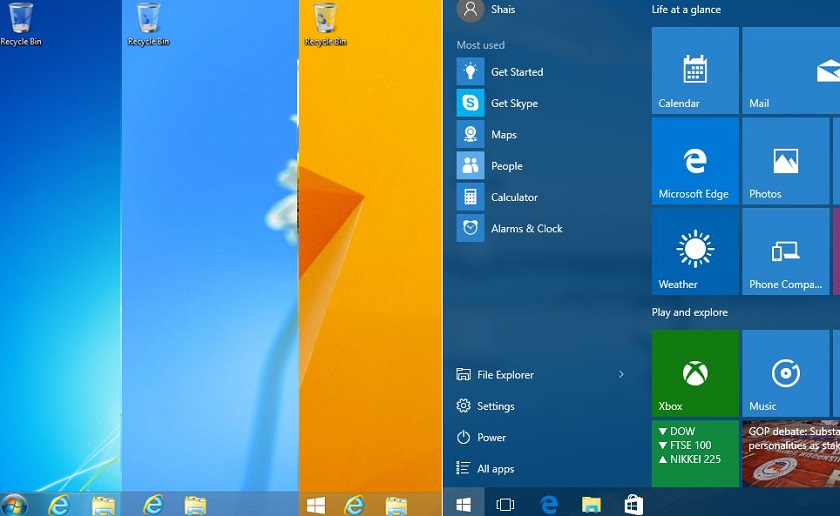Screen dimensions: 840x516
Task: Open the Weather tile
Action: click(695, 251)
